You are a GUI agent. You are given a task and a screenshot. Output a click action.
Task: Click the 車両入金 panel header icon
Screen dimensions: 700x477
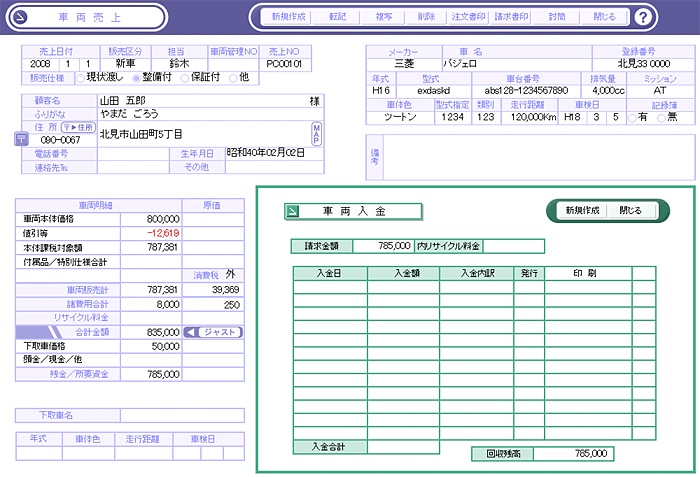point(292,211)
